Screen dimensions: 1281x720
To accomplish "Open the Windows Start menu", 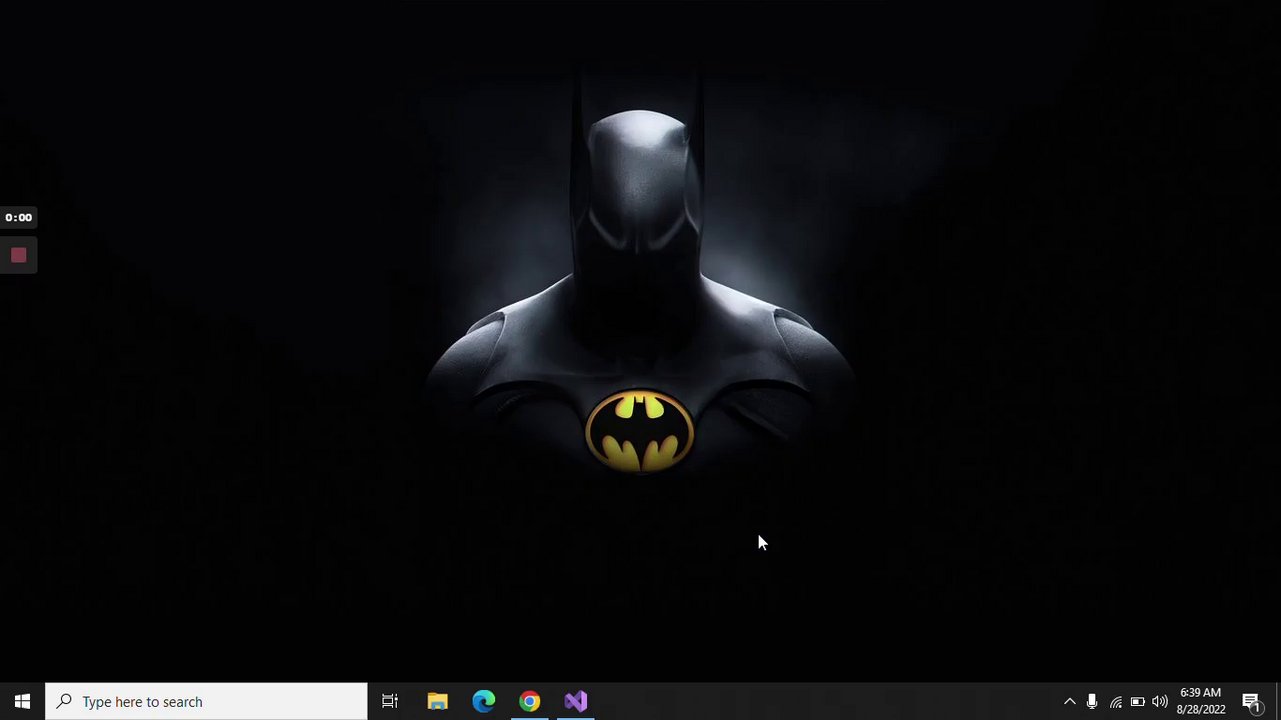I will pyautogui.click(x=22, y=702).
